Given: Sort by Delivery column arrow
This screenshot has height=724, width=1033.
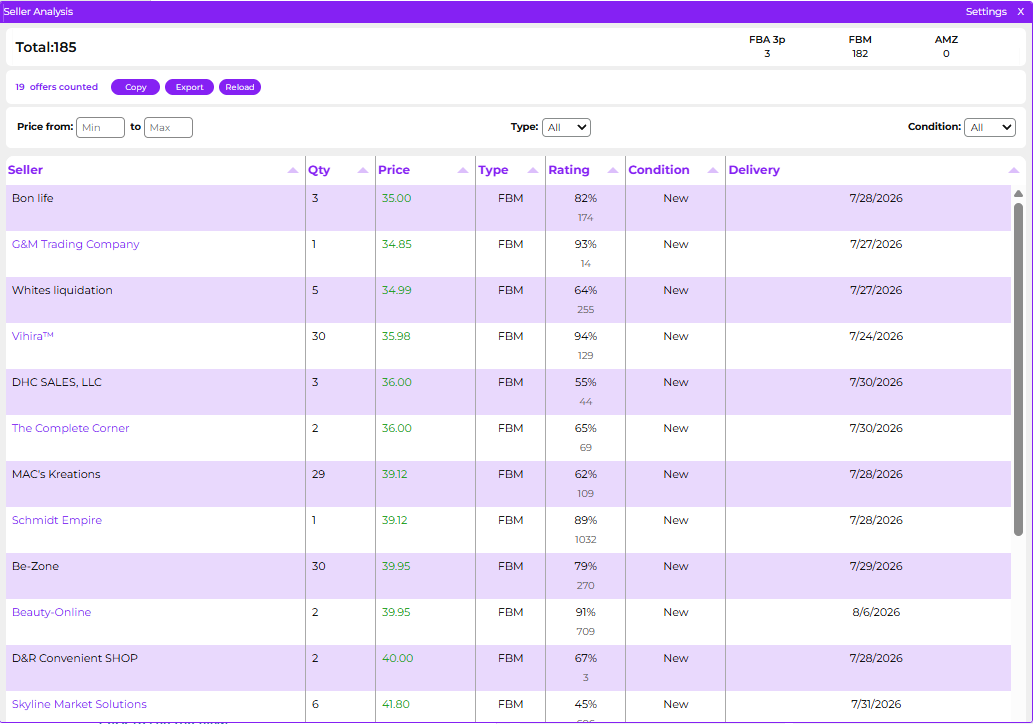Looking at the screenshot, I should (1013, 171).
